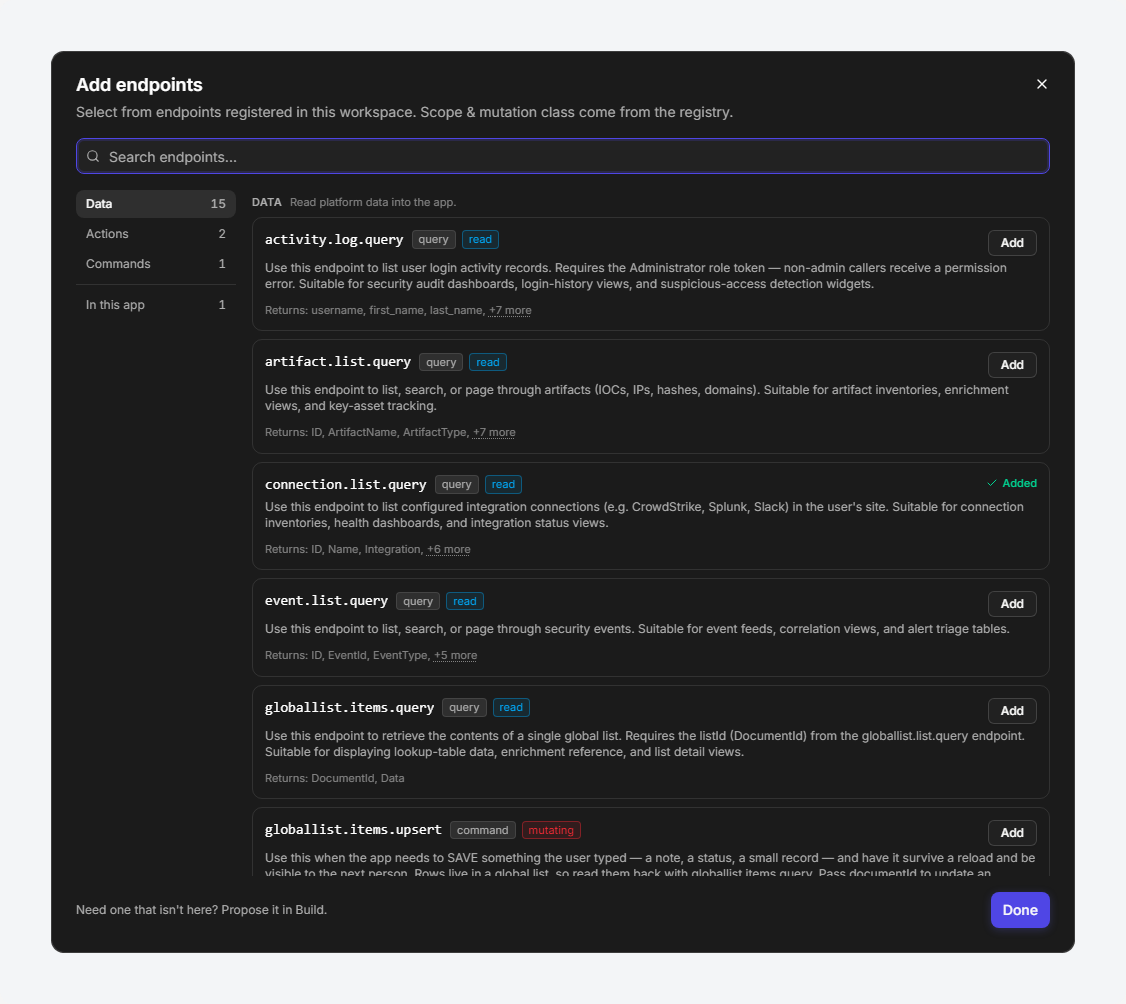This screenshot has height=1004, width=1126.
Task: Select the Actions category
Action: [156, 234]
